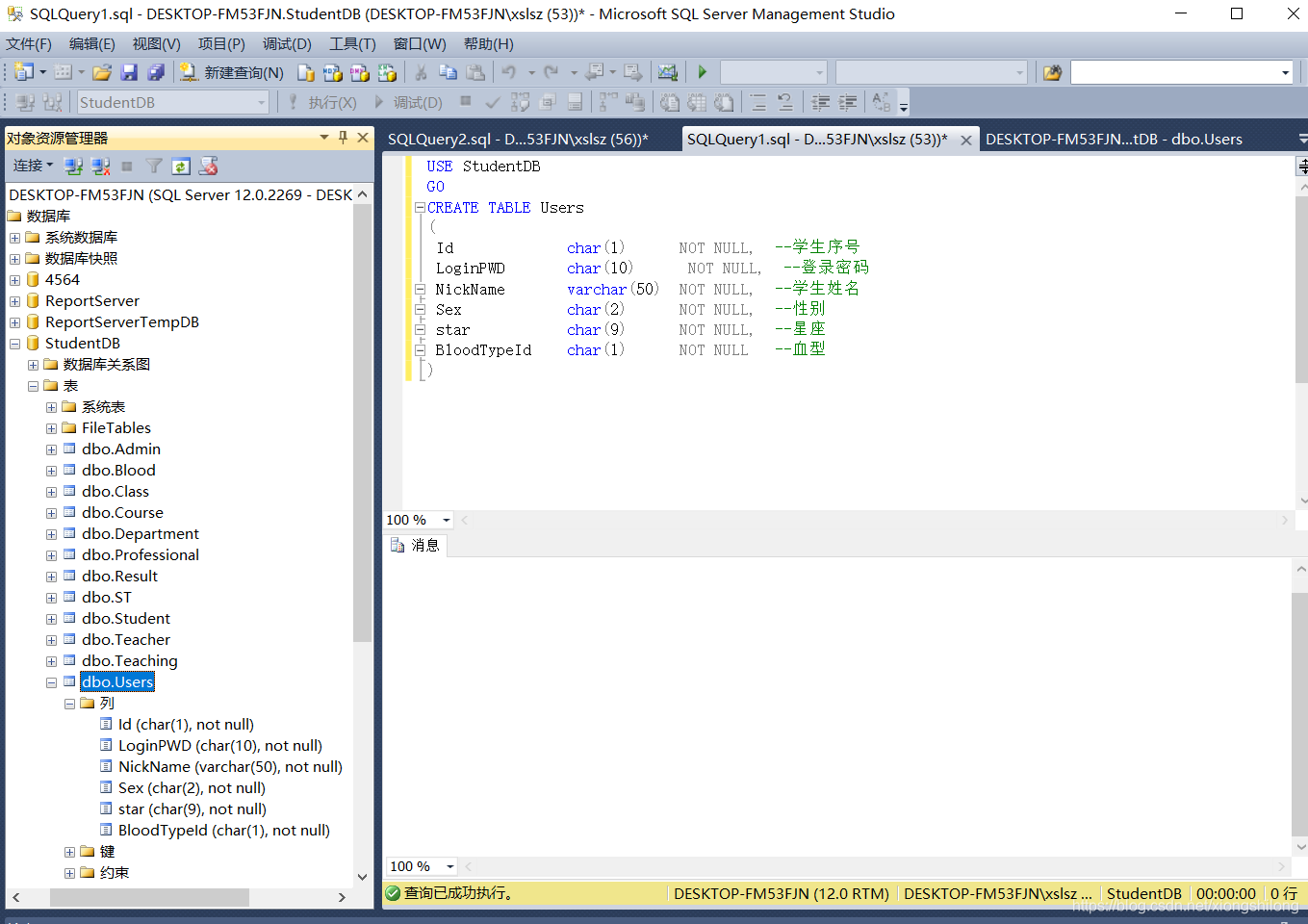Expand the 键 folder under dbo.Users
Image resolution: width=1308 pixels, height=924 pixels.
tap(69, 852)
